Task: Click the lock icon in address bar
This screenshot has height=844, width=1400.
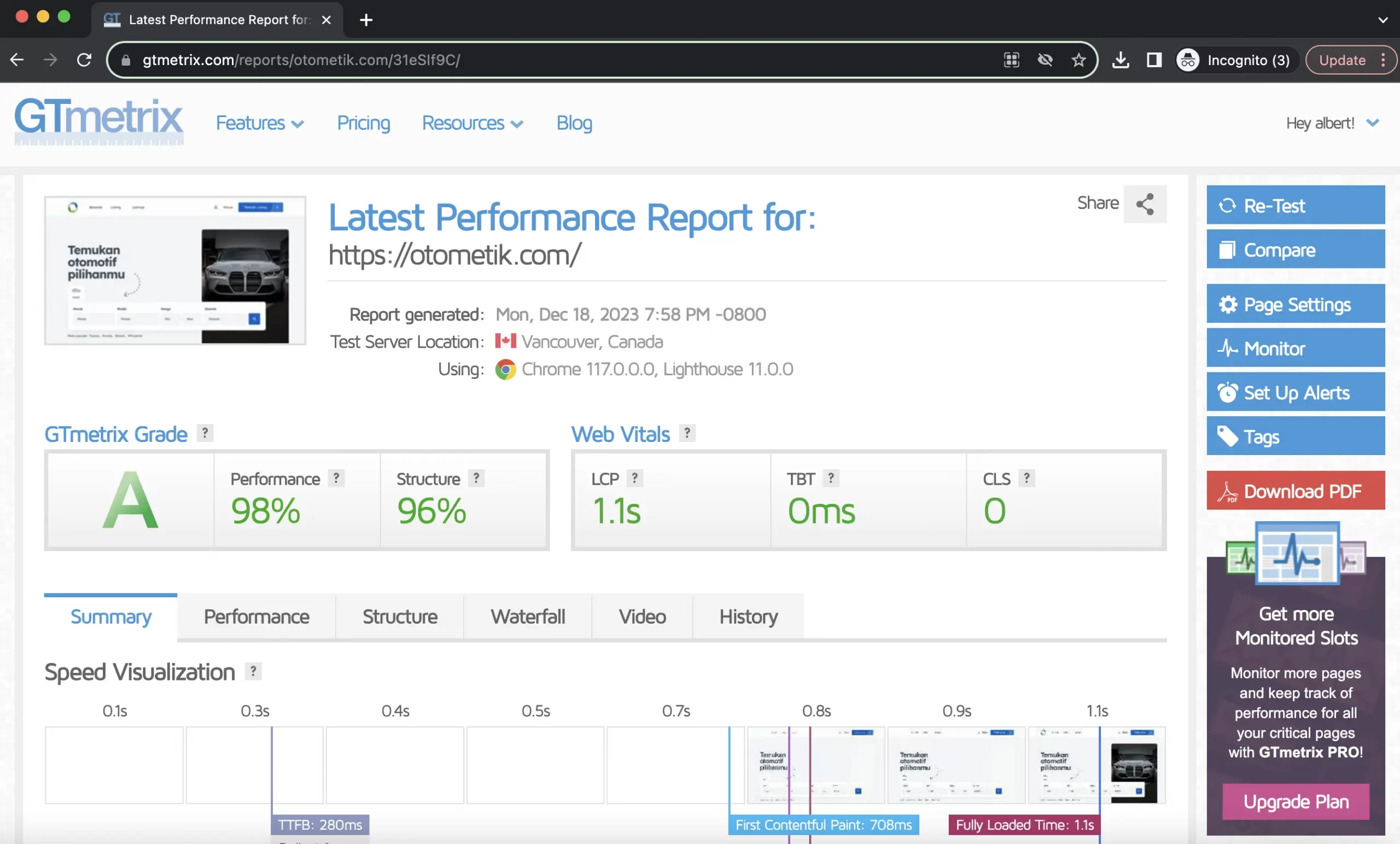Action: 126,60
